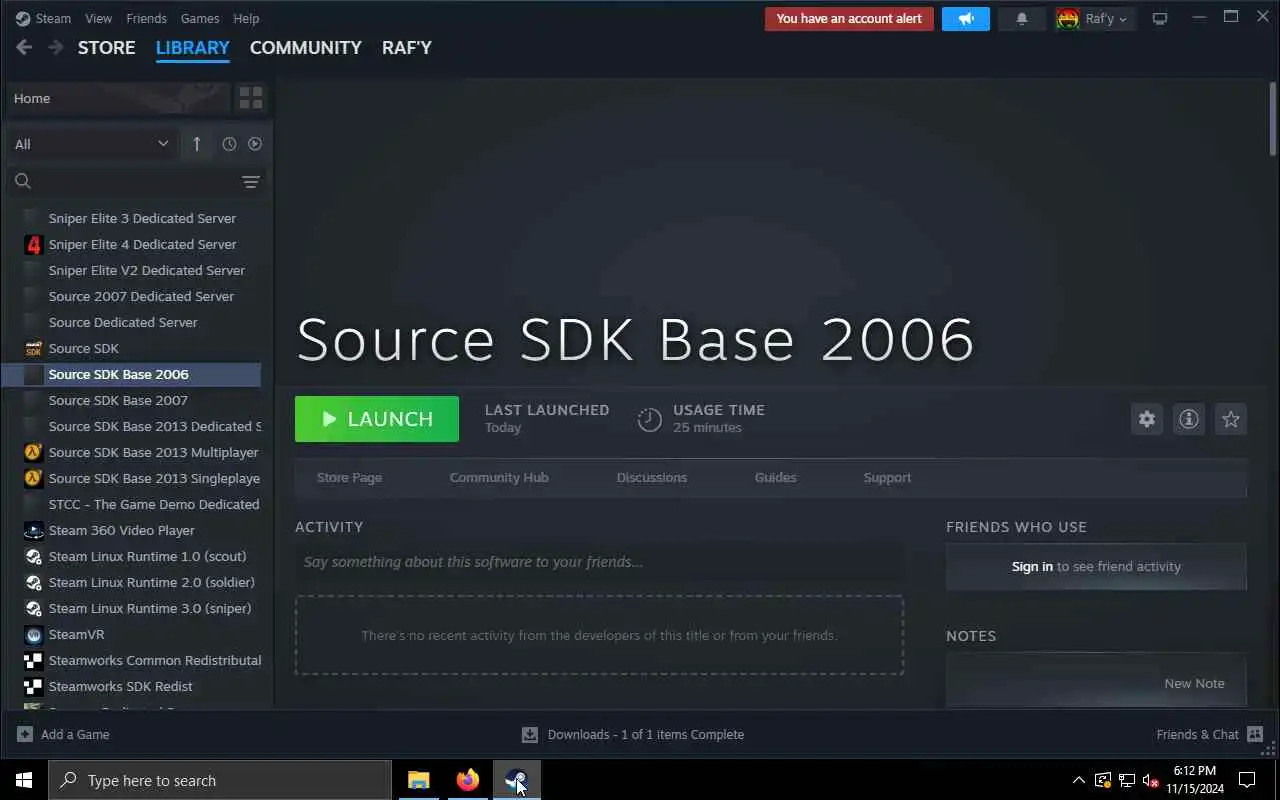Open the Support link

click(x=887, y=477)
